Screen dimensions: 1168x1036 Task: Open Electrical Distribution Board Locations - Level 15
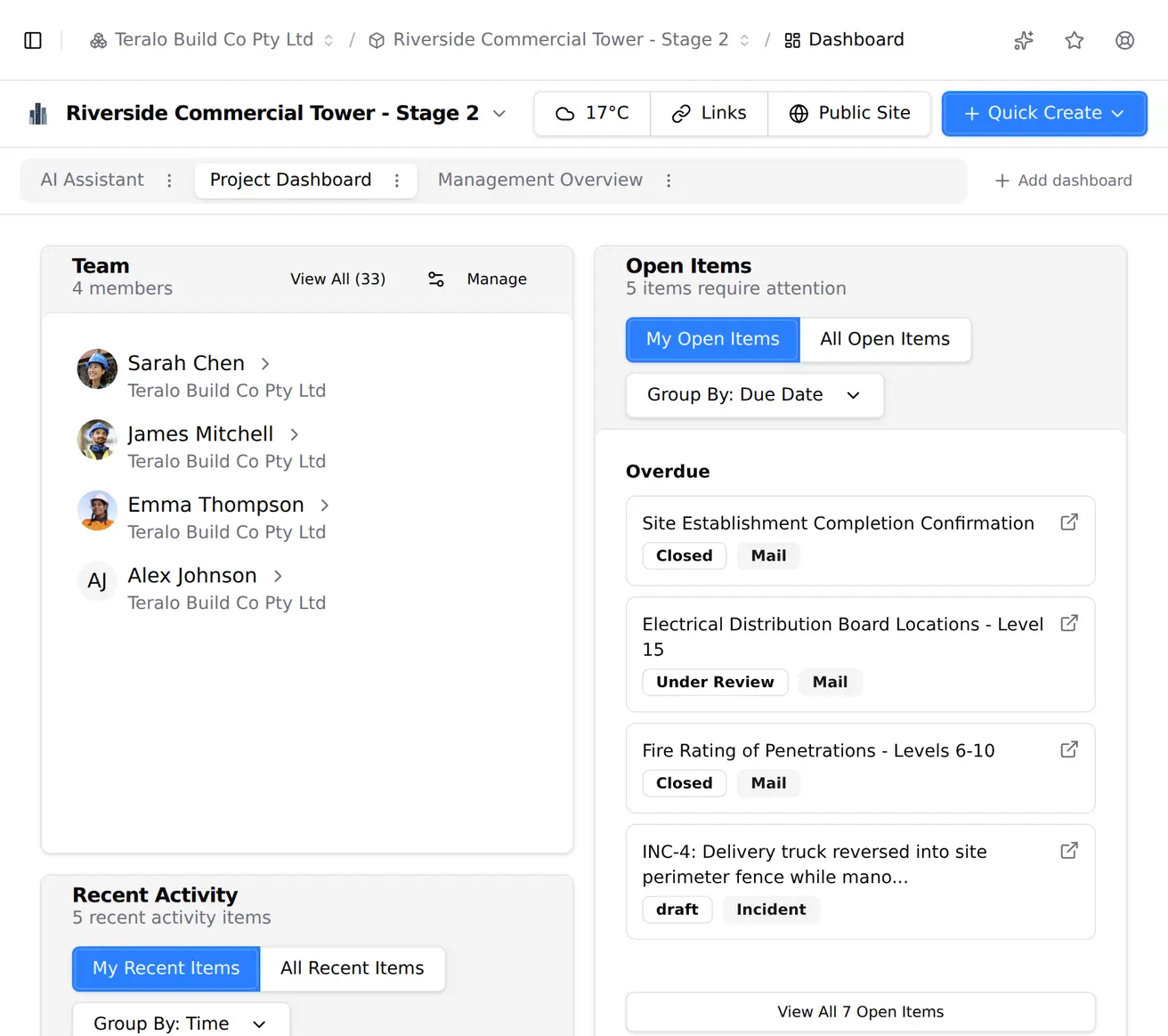click(843, 636)
